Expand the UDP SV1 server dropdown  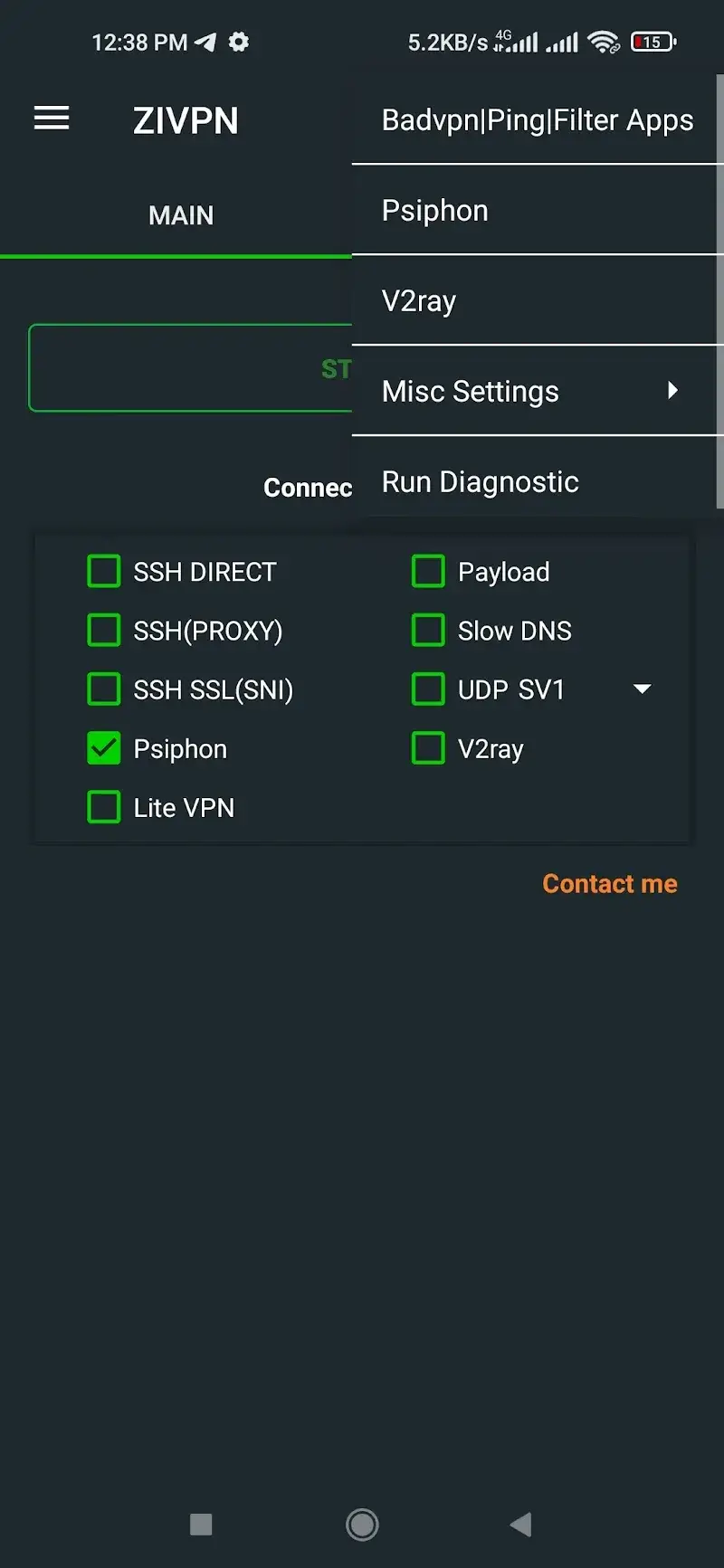[x=642, y=689]
